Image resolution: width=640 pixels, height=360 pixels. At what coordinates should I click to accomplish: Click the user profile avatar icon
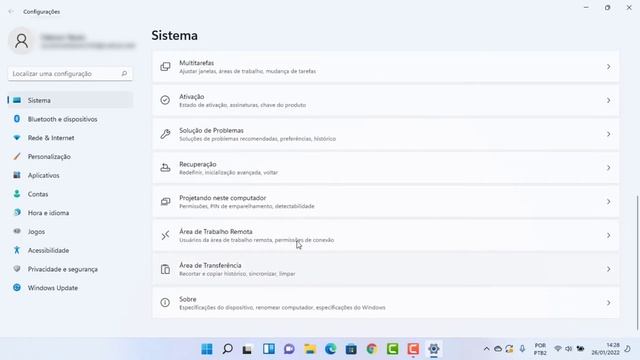(21, 41)
